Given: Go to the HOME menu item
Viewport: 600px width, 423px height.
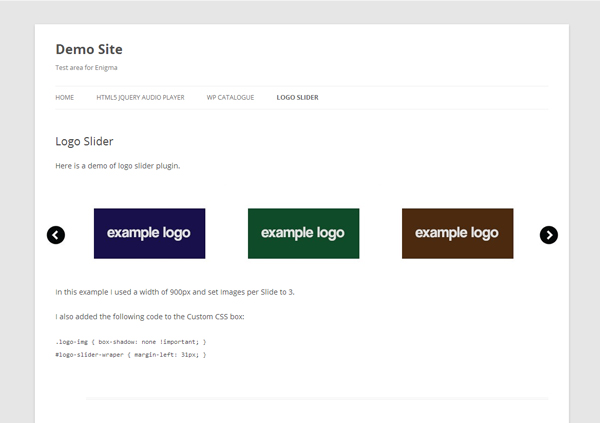Looking at the screenshot, I should point(65,98).
